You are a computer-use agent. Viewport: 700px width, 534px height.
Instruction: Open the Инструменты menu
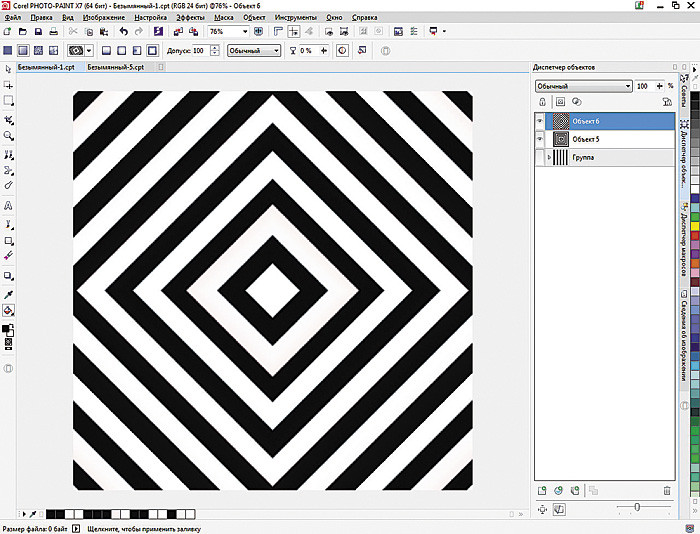tap(296, 17)
